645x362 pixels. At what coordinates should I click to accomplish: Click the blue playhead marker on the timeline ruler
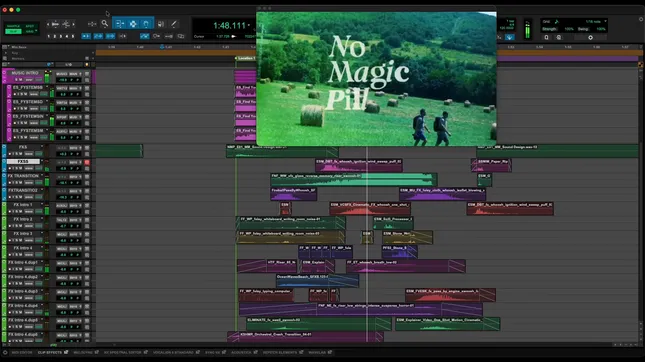coord(162,47)
